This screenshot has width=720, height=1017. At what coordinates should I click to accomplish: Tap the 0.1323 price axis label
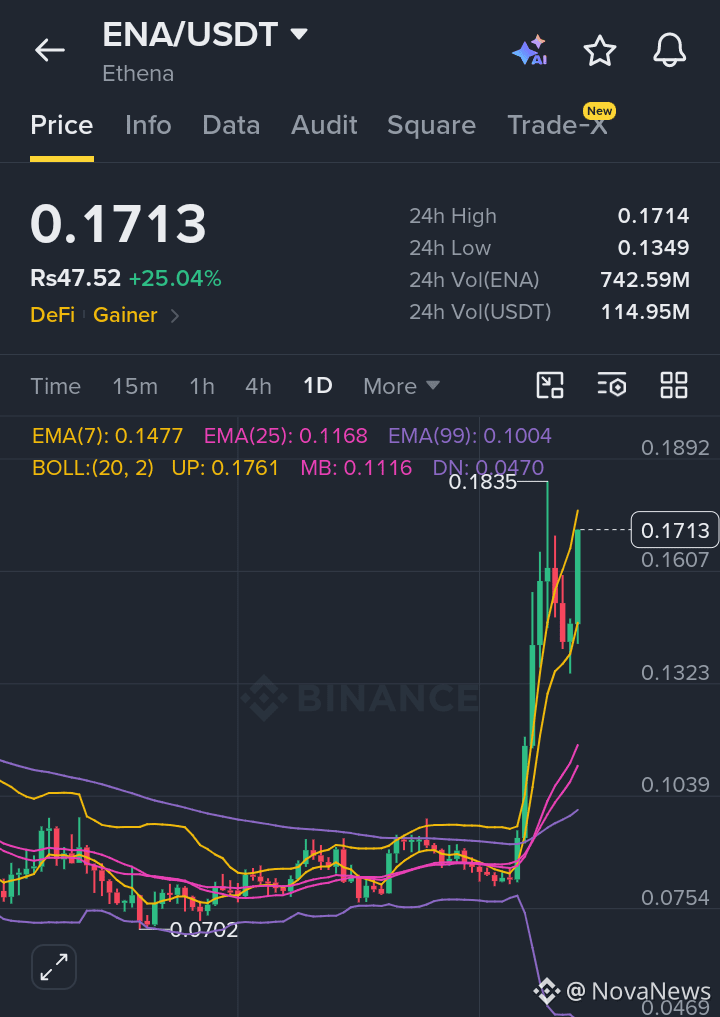point(675,673)
